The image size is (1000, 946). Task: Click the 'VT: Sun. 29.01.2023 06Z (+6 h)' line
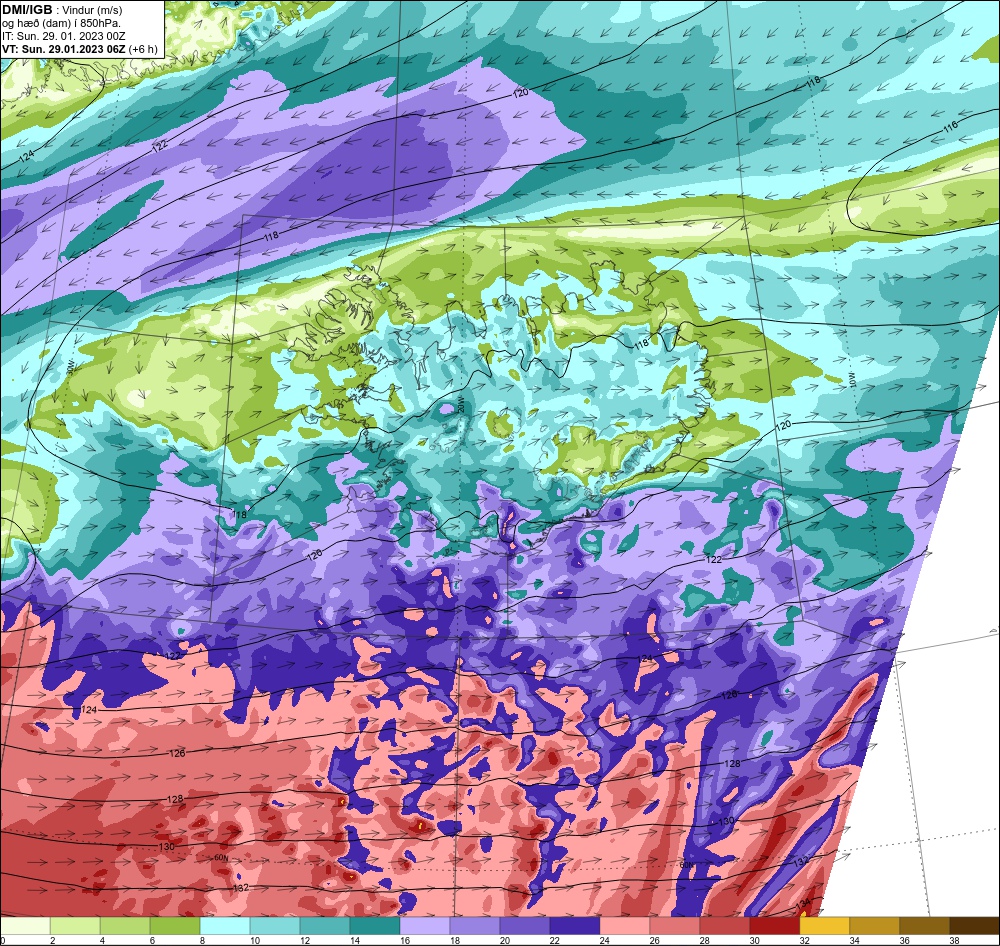tap(80, 48)
